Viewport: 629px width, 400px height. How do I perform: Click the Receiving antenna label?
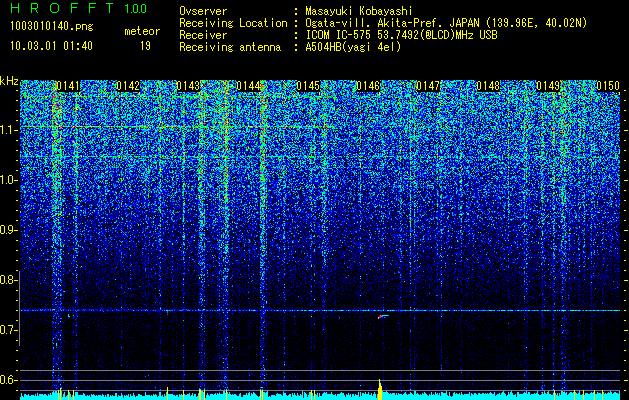point(230,47)
